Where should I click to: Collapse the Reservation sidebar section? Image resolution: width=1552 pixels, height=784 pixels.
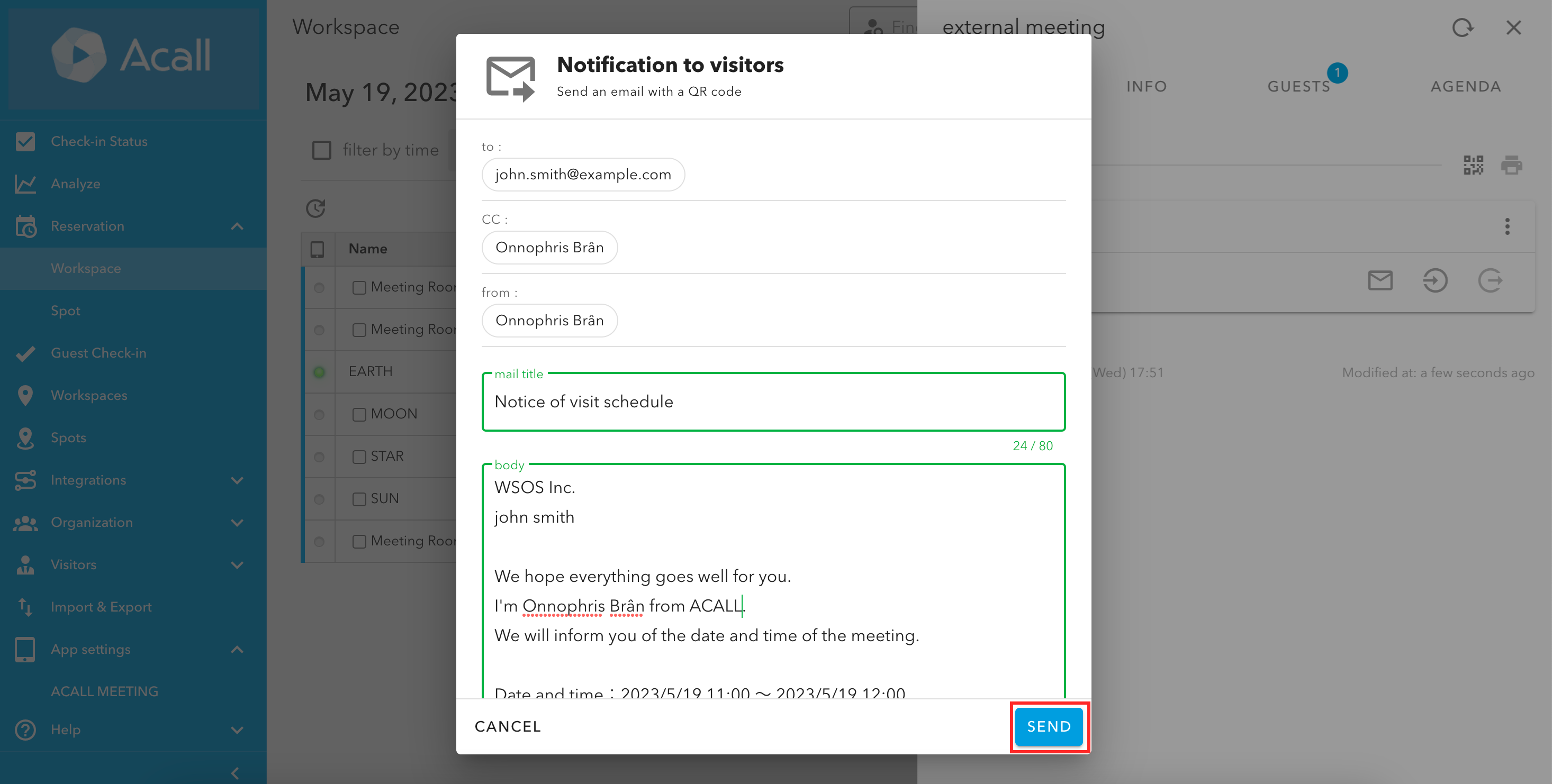click(x=237, y=226)
